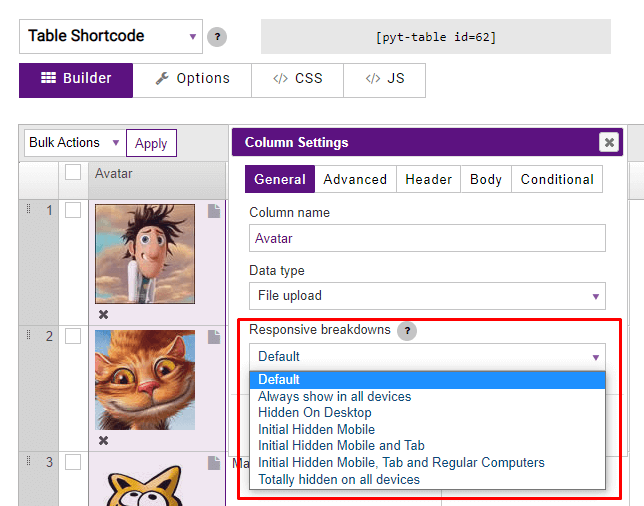Choose Always show in all devices
The height and width of the screenshot is (506, 644).
[x=427, y=397]
